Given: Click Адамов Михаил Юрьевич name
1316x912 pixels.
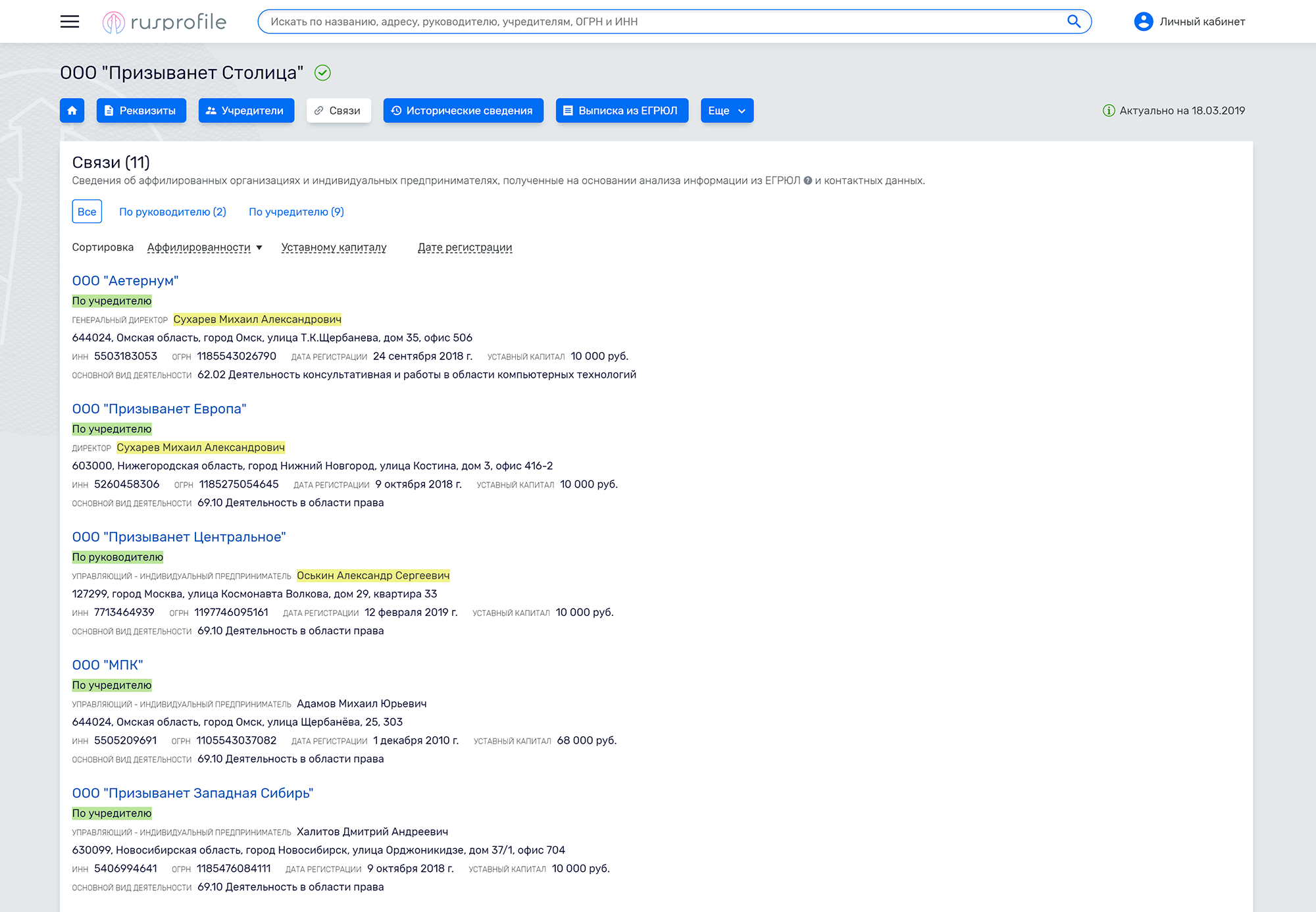Looking at the screenshot, I should tap(361, 704).
